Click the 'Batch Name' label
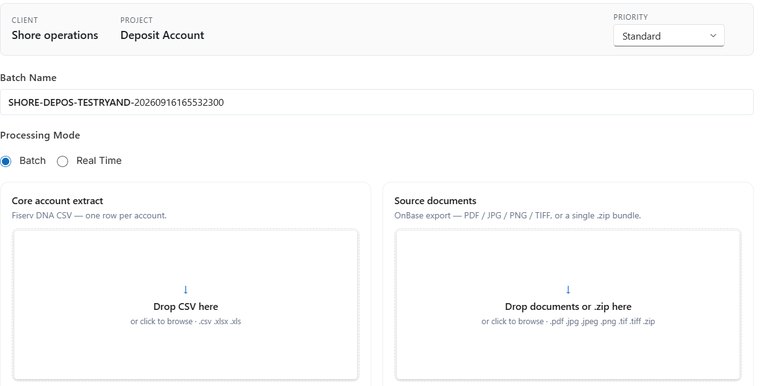 pyautogui.click(x=28, y=78)
